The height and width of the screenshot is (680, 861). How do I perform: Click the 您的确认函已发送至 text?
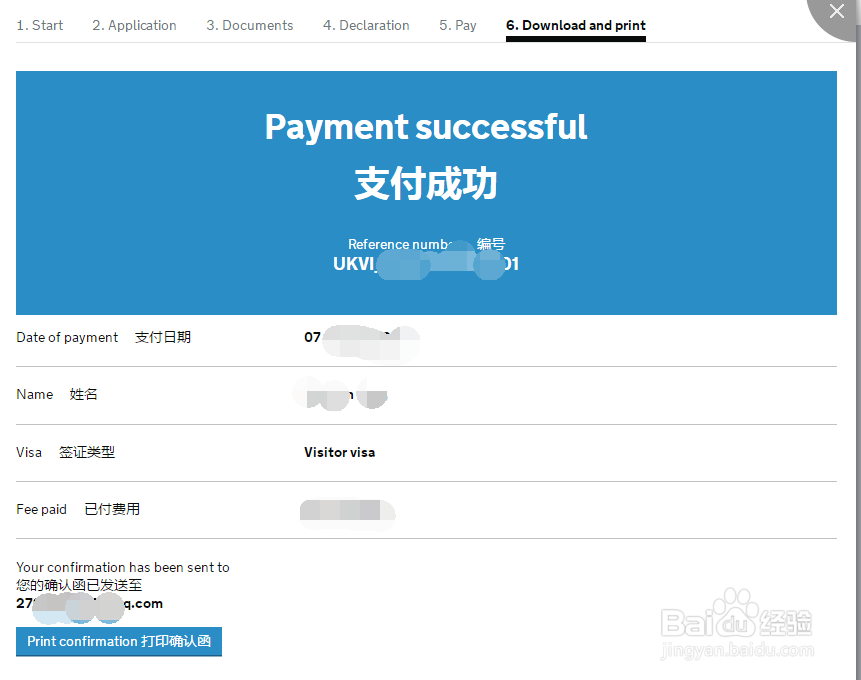tap(79, 585)
